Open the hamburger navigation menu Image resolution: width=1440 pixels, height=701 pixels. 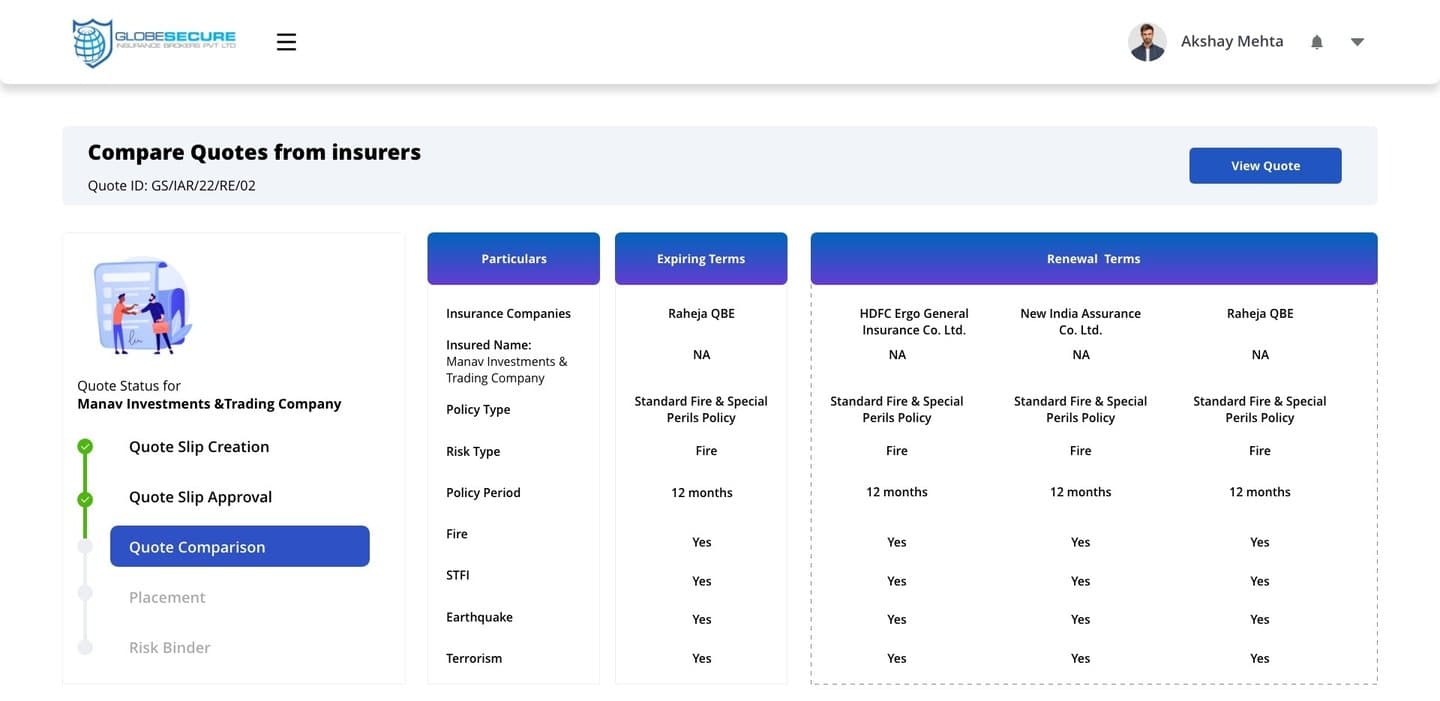[x=286, y=42]
